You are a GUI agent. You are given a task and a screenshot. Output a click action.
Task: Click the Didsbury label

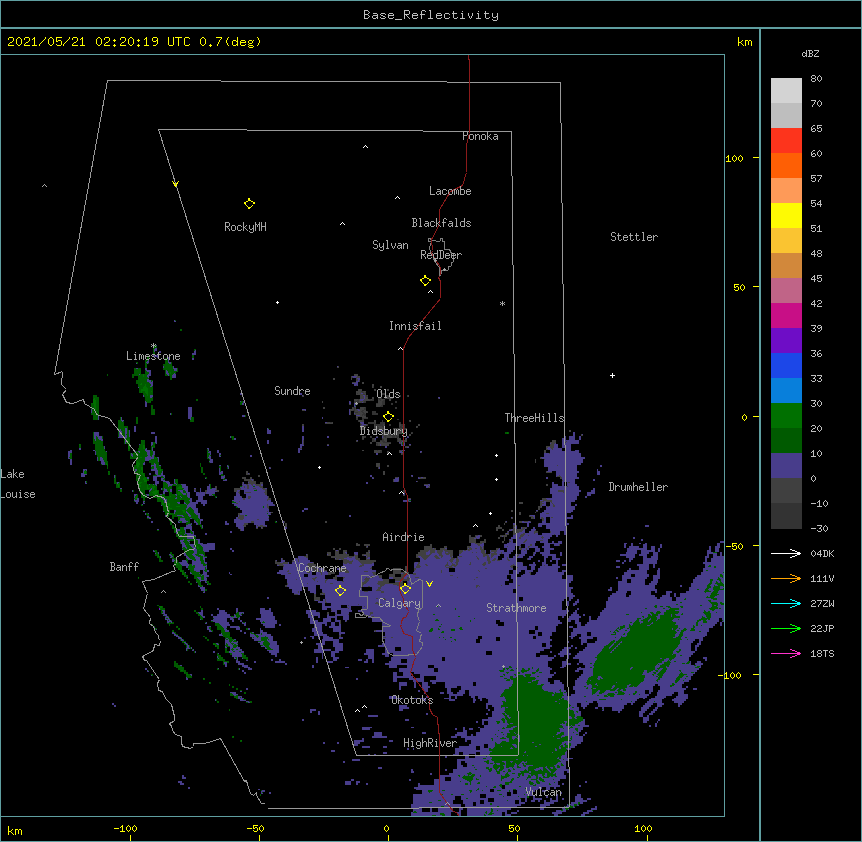(384, 431)
